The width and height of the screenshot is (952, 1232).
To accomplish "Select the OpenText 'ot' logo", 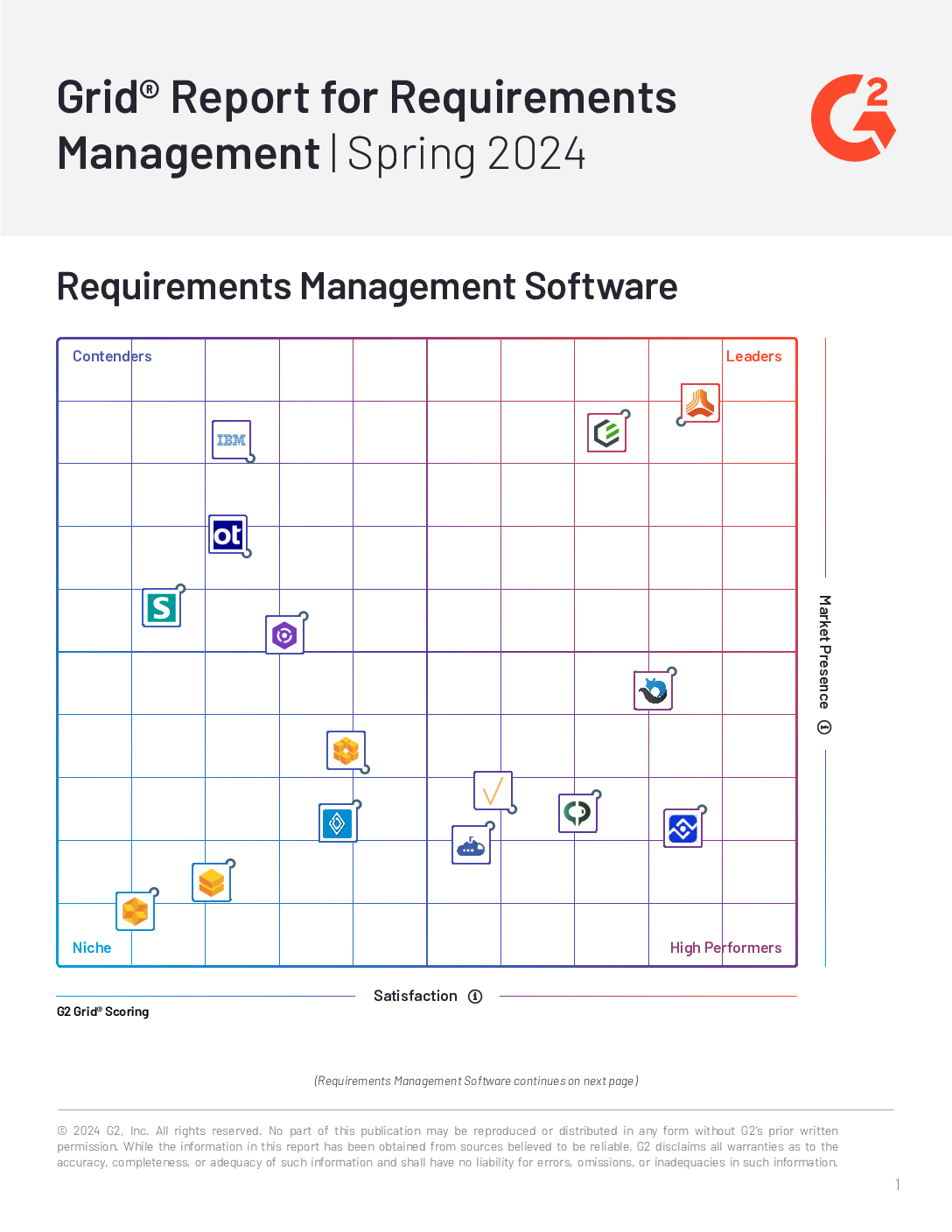I will [227, 535].
